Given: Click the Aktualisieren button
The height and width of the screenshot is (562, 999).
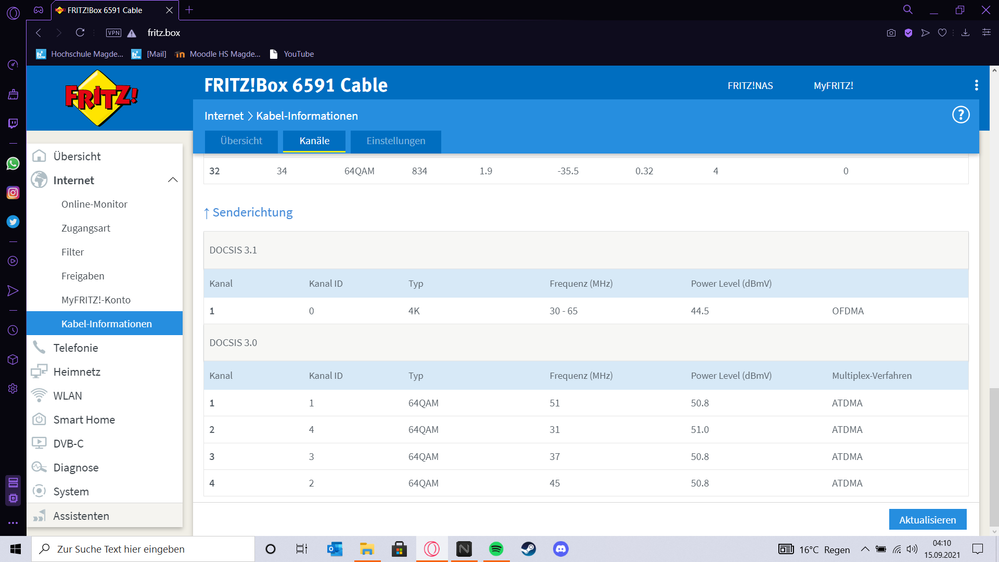Looking at the screenshot, I should [x=927, y=519].
